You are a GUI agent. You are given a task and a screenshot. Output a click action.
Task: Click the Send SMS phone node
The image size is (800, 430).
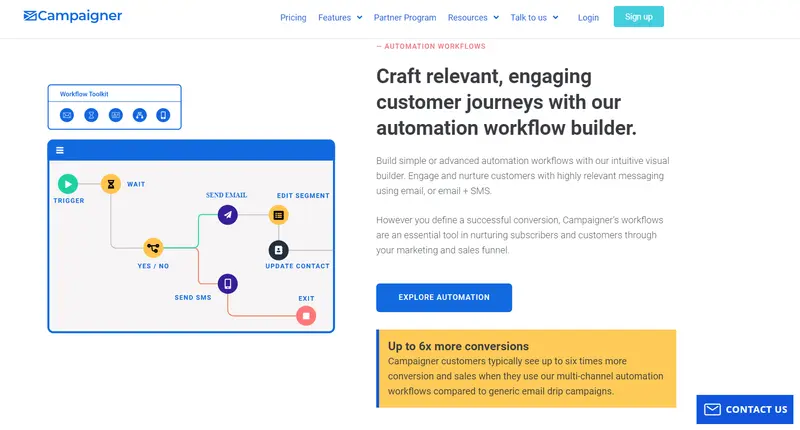pyautogui.click(x=228, y=284)
